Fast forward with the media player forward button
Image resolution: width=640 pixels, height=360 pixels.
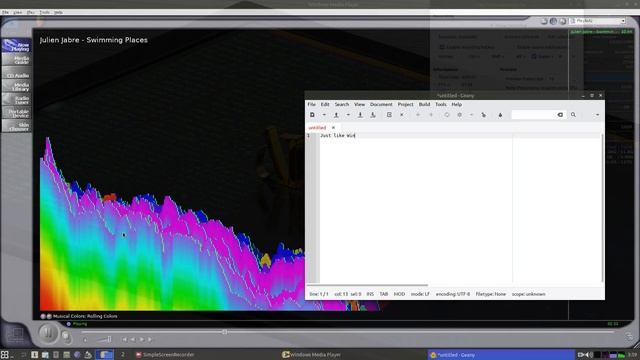[142, 339]
